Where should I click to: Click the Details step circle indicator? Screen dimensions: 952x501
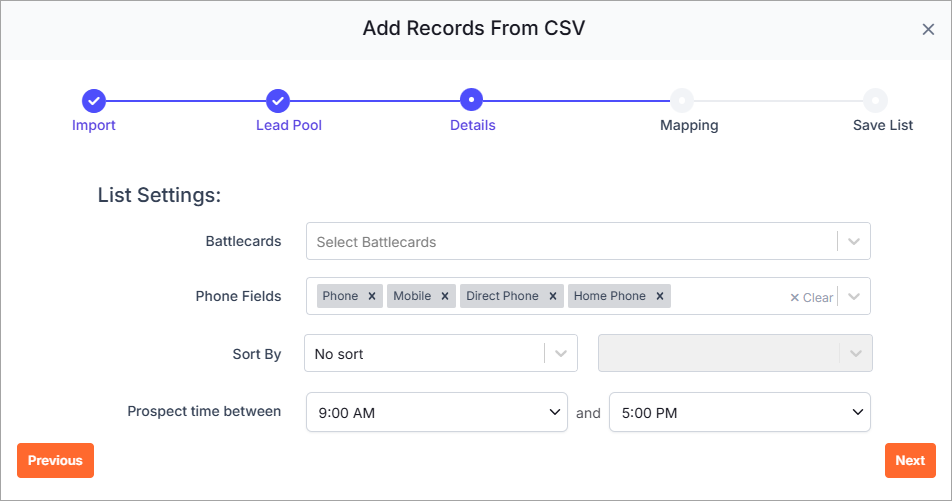pyautogui.click(x=471, y=100)
